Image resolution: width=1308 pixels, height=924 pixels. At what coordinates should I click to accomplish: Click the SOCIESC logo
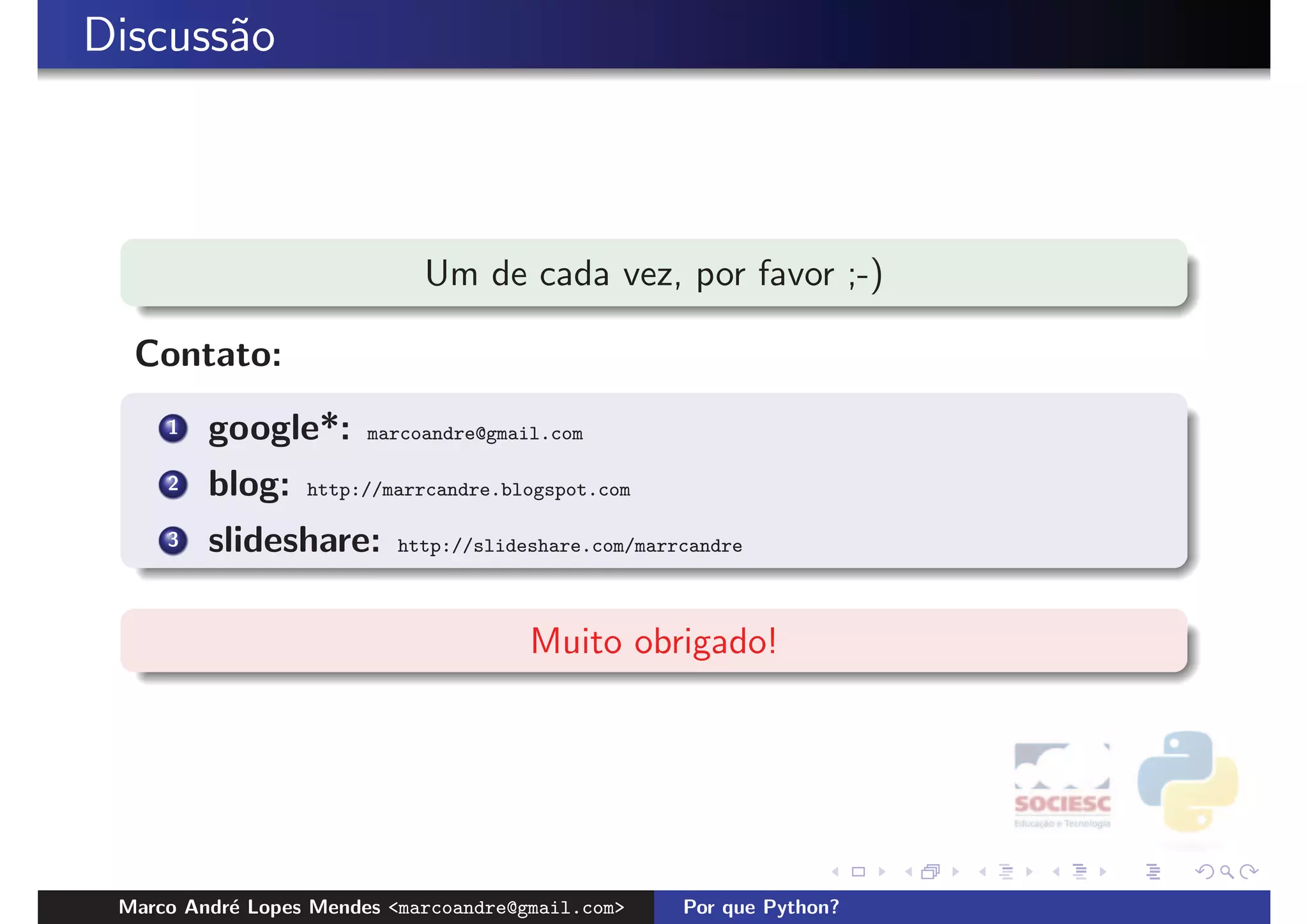pos(1063,785)
